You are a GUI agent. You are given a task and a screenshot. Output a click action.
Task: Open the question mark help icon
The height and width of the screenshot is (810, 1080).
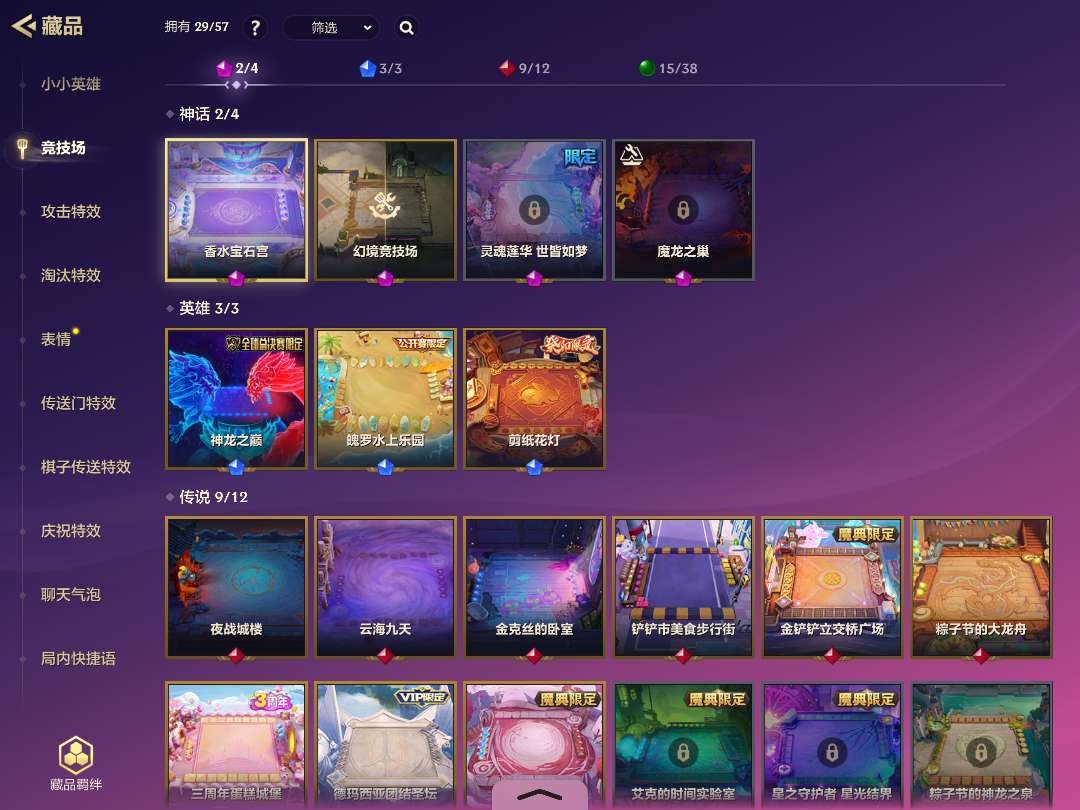coord(256,28)
